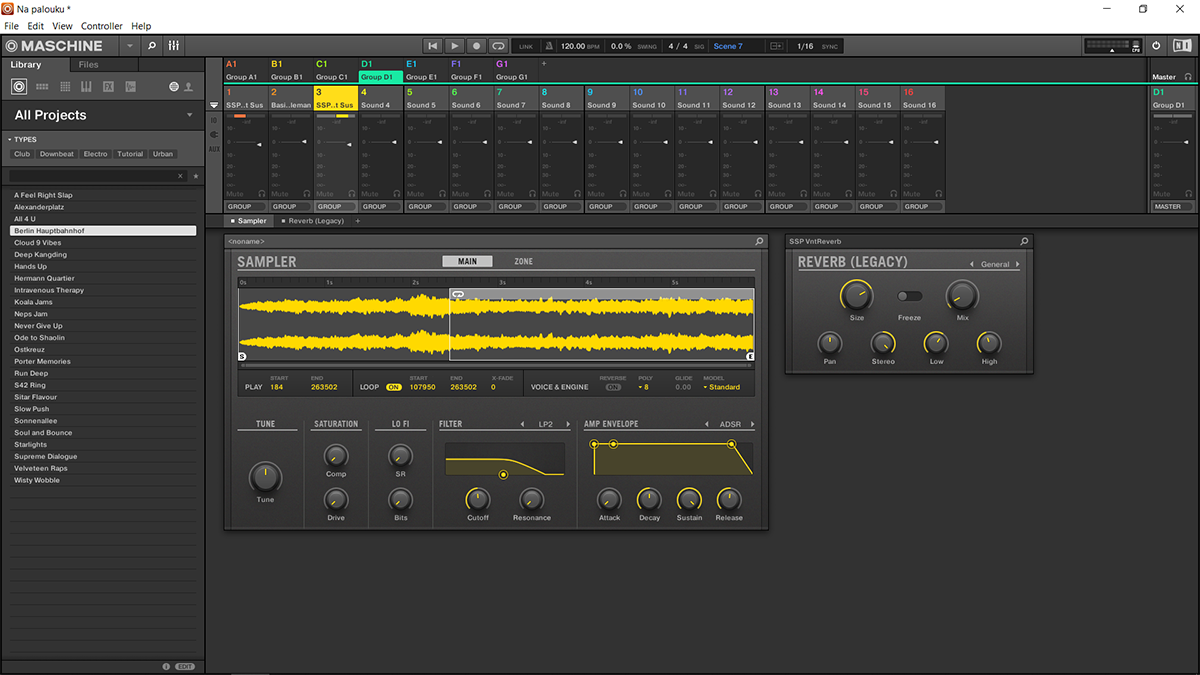Arm recording with the Record button
The image size is (1200, 675).
[x=477, y=46]
